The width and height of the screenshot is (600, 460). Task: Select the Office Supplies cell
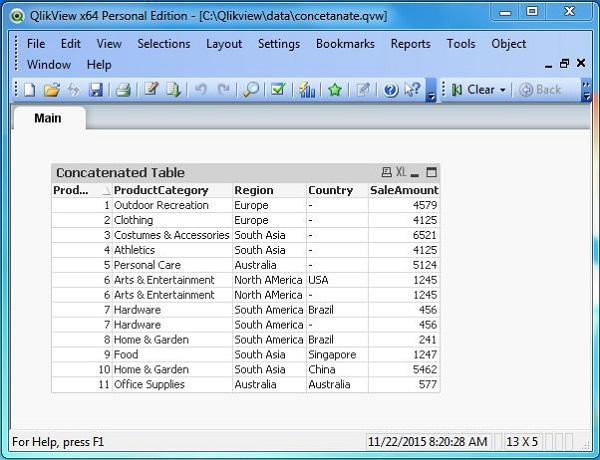172,385
